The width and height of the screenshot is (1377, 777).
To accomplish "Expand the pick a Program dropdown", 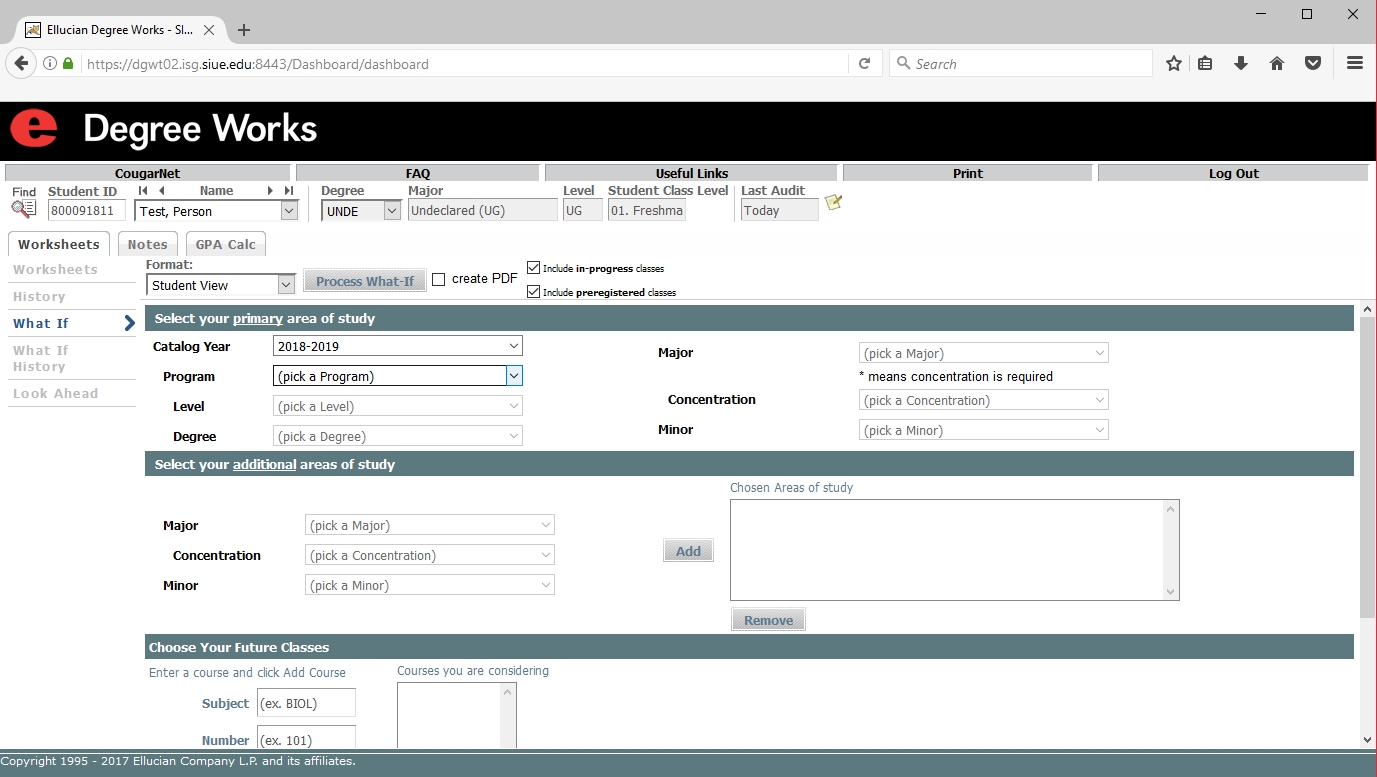I will (x=397, y=376).
